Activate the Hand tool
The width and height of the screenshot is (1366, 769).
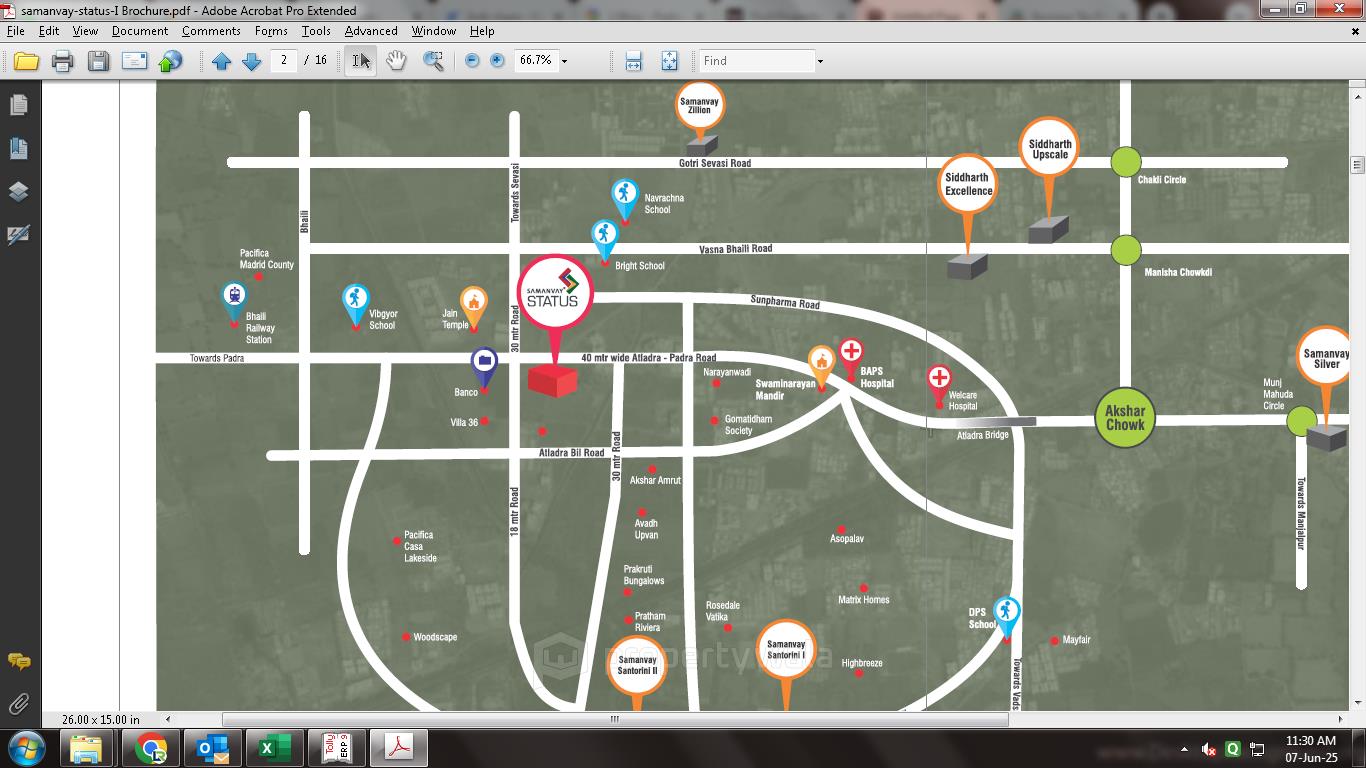[x=397, y=61]
